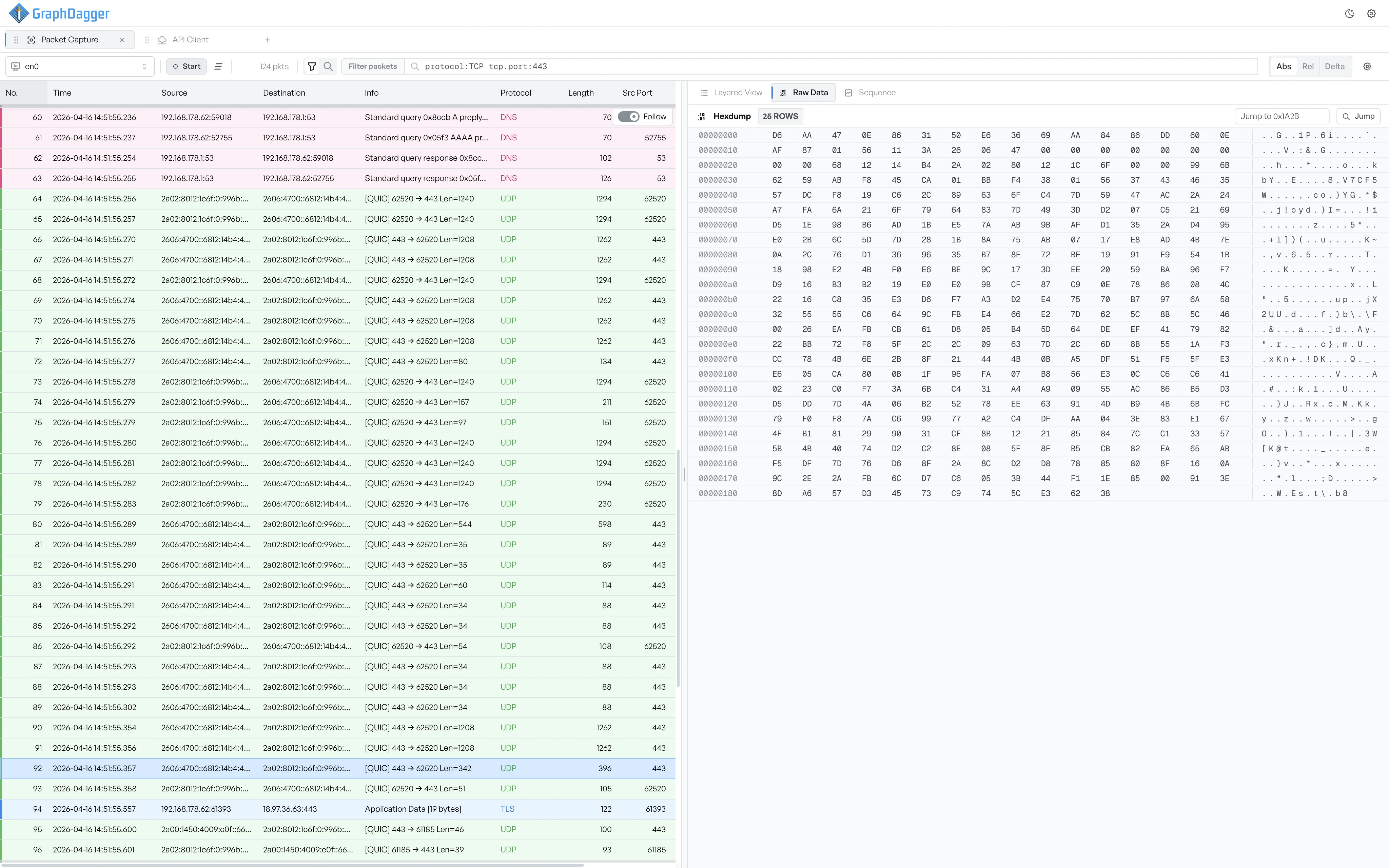Click the filter funnel icon
This screenshot has width=1389, height=868.
click(312, 66)
